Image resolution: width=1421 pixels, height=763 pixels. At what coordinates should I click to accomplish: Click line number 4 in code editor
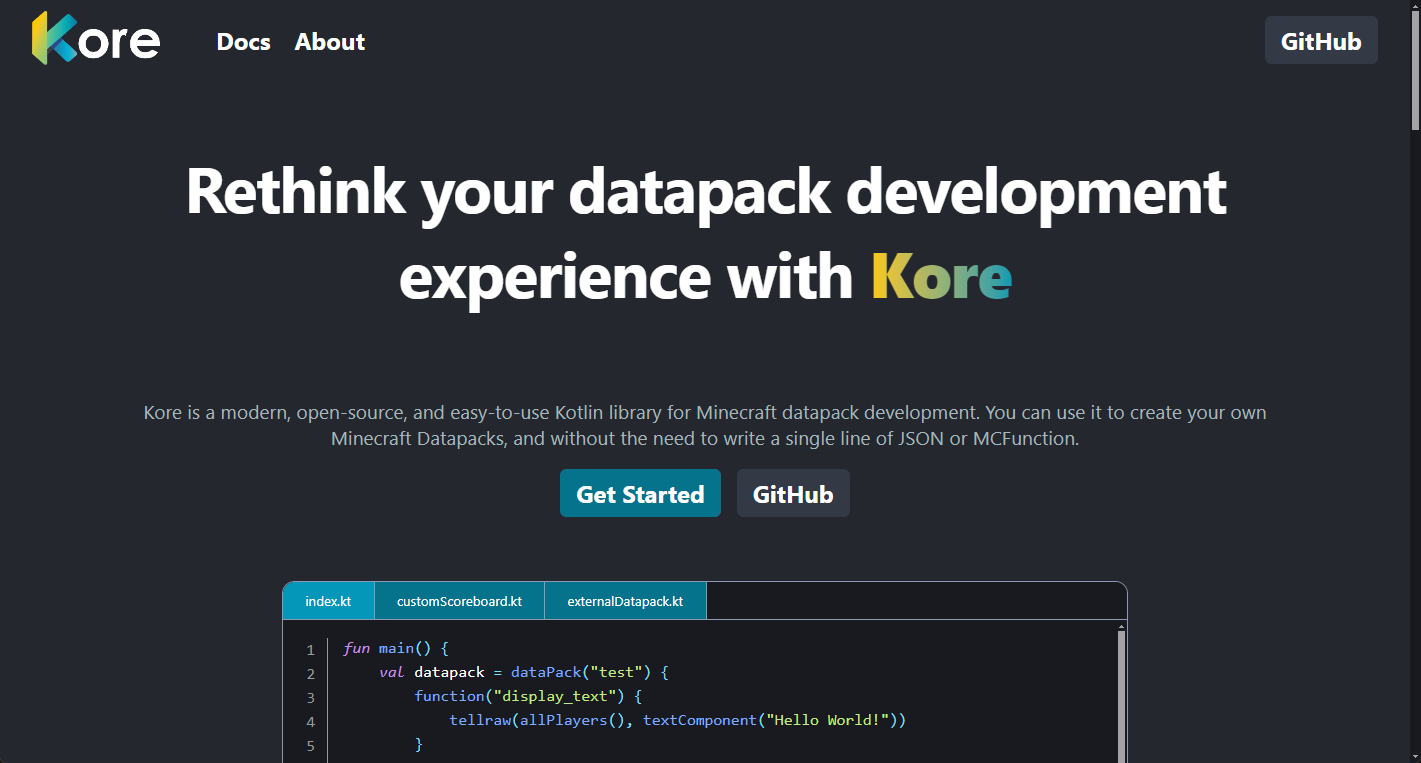311,721
